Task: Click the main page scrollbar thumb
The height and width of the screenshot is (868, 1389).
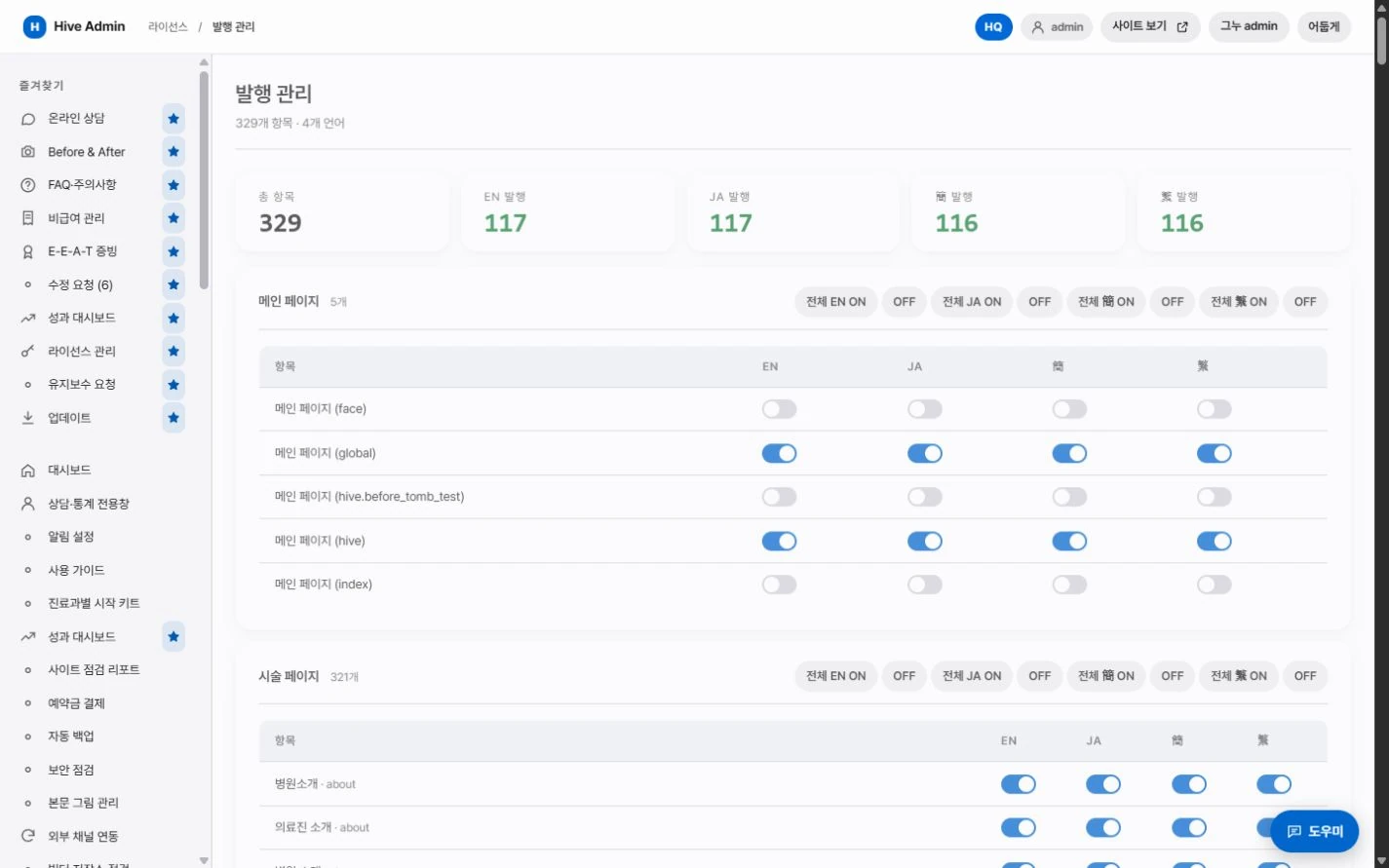Action: tap(1381, 41)
